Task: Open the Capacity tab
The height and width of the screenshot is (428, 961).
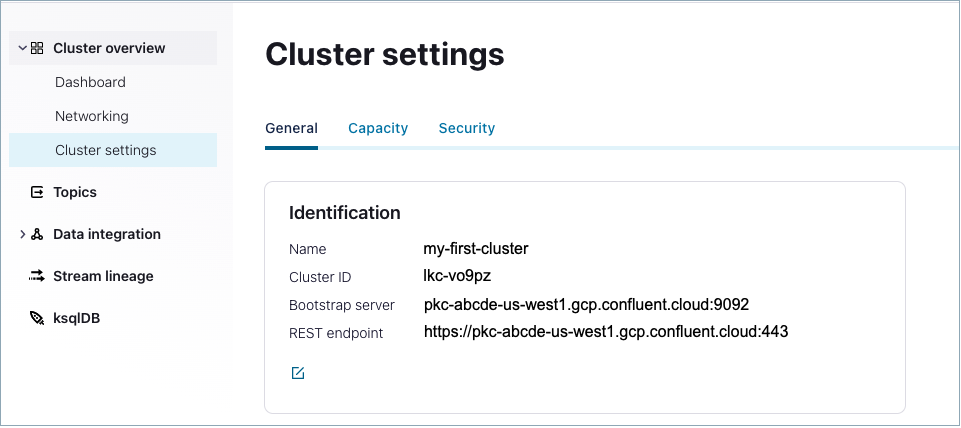Action: [378, 128]
